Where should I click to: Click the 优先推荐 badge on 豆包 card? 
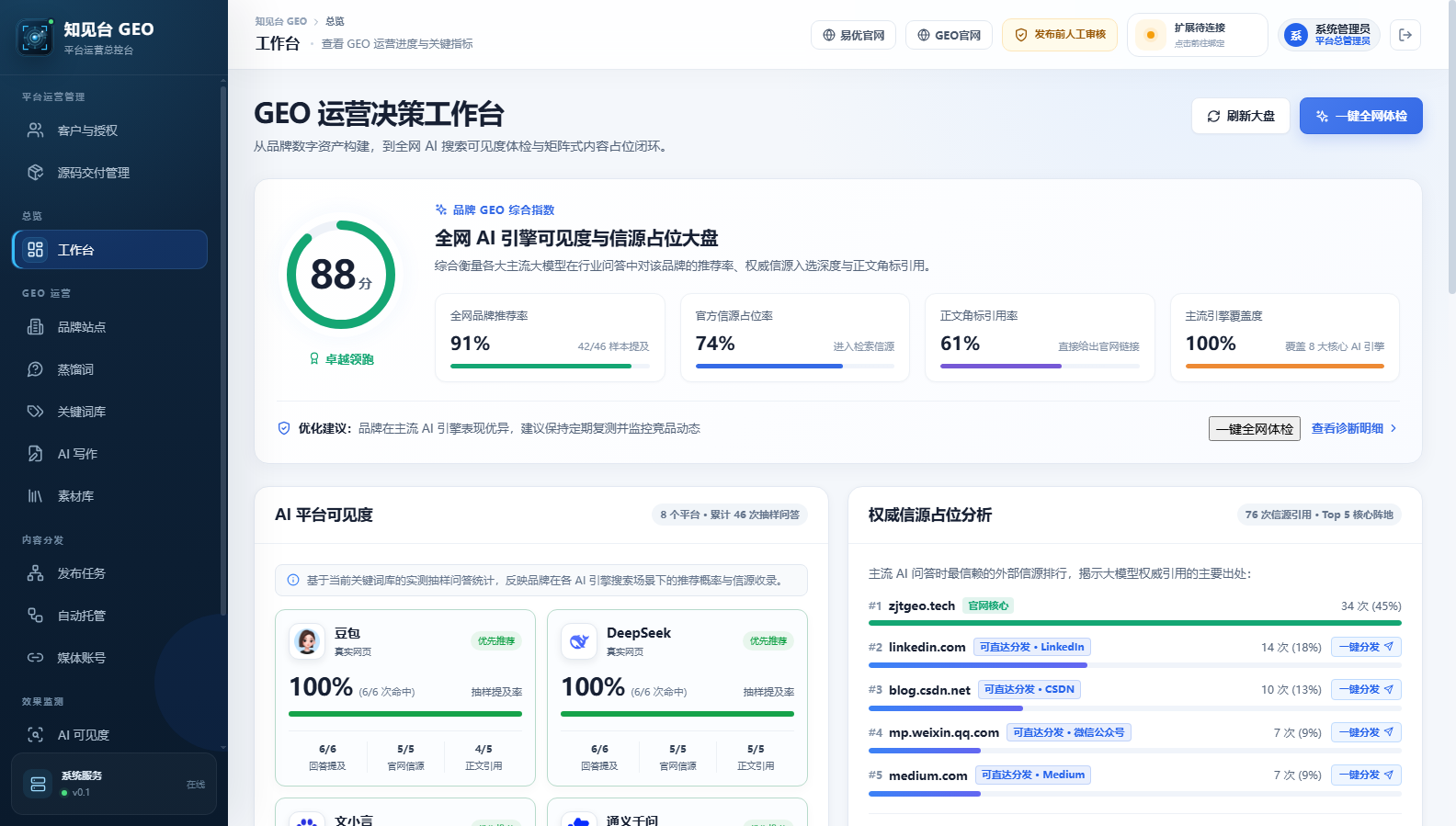tap(496, 640)
